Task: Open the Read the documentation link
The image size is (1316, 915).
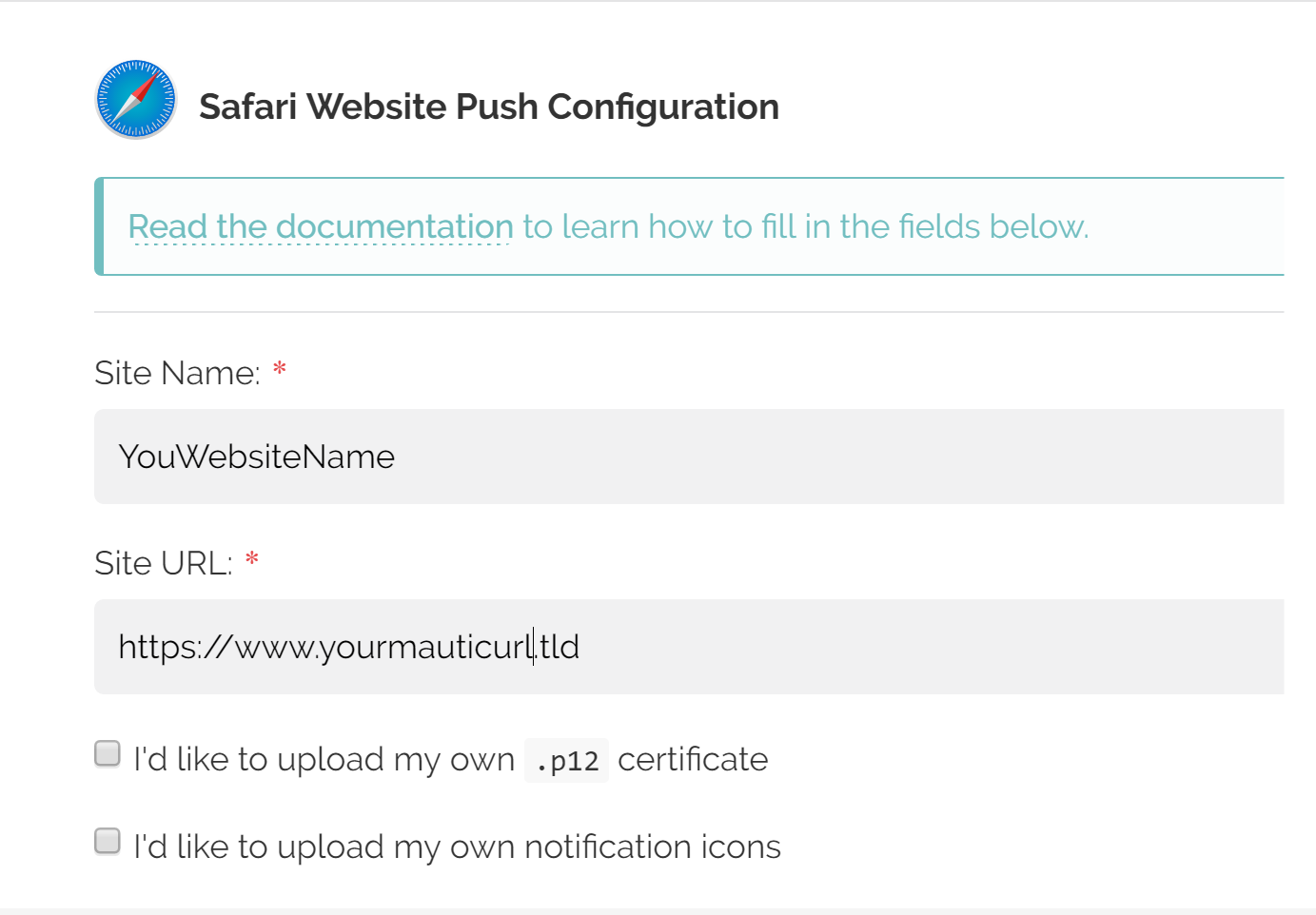Action: click(321, 227)
